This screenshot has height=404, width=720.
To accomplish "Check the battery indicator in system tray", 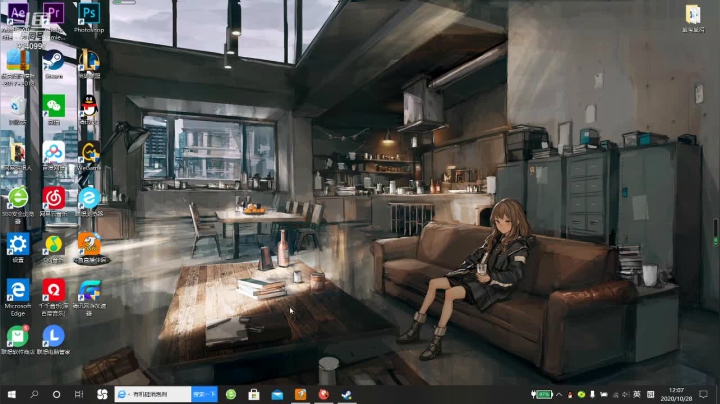I will [542, 394].
